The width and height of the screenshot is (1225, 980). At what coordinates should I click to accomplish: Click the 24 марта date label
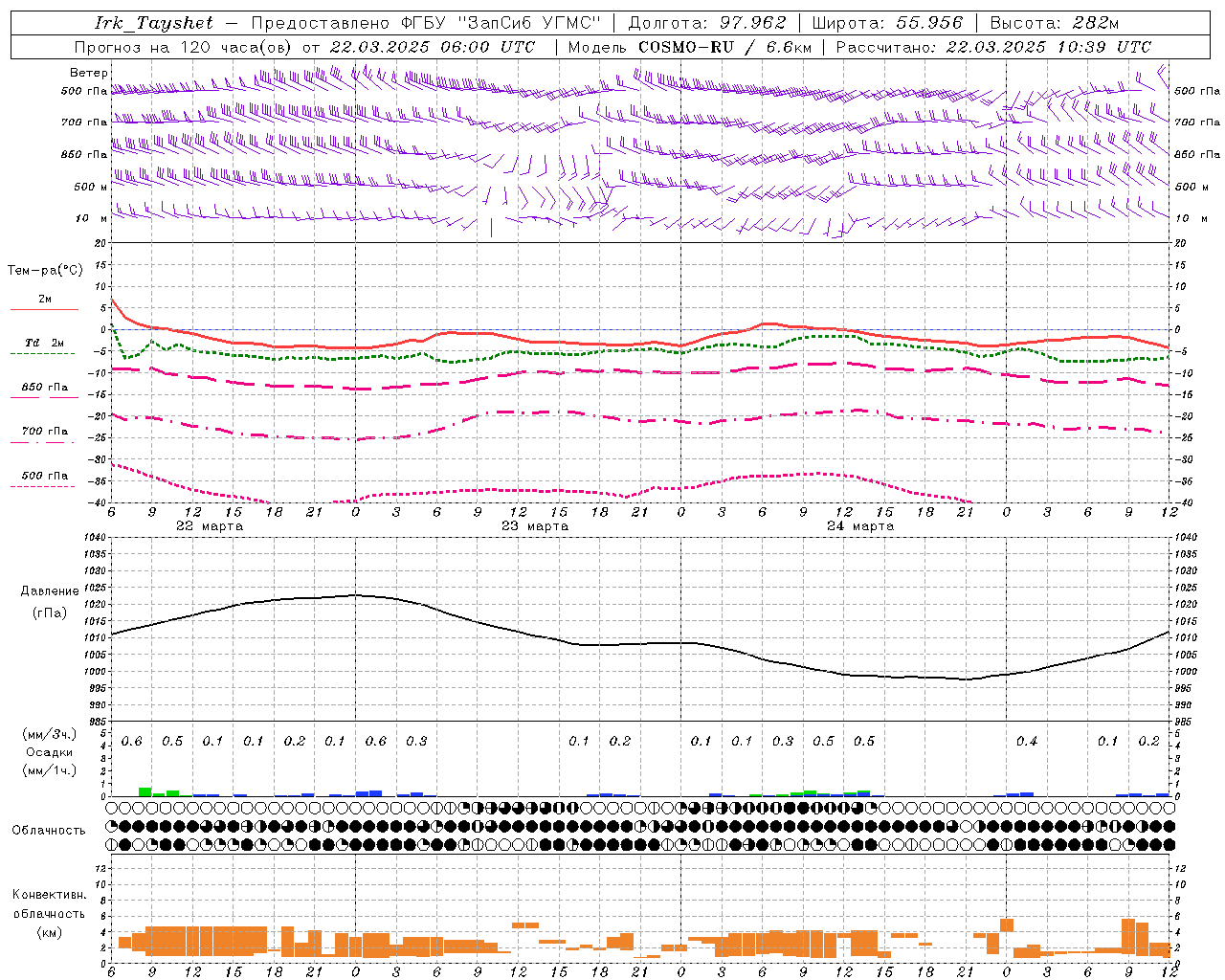(x=860, y=526)
